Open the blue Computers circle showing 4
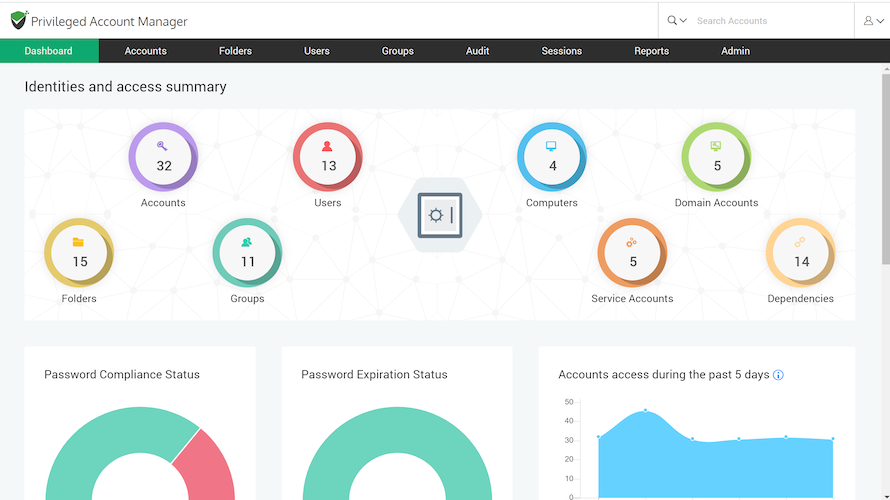The height and width of the screenshot is (500, 890). click(x=552, y=157)
